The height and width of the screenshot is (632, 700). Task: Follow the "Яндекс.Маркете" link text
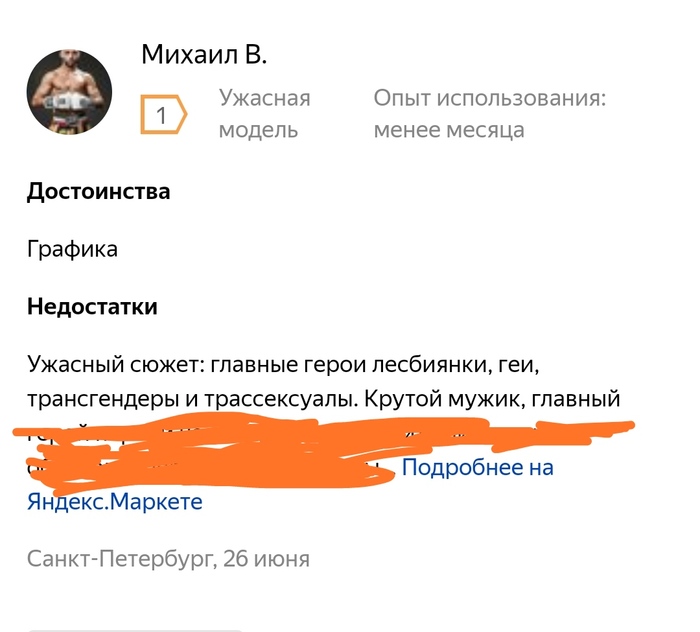click(115, 501)
